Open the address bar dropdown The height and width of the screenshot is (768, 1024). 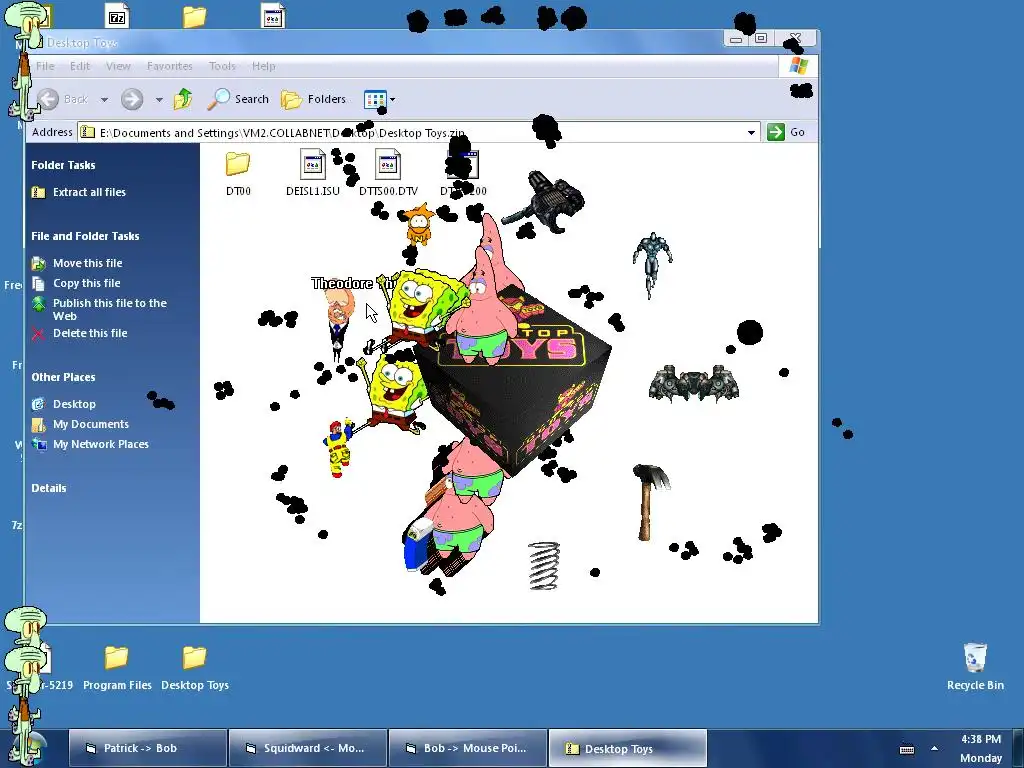pos(751,133)
